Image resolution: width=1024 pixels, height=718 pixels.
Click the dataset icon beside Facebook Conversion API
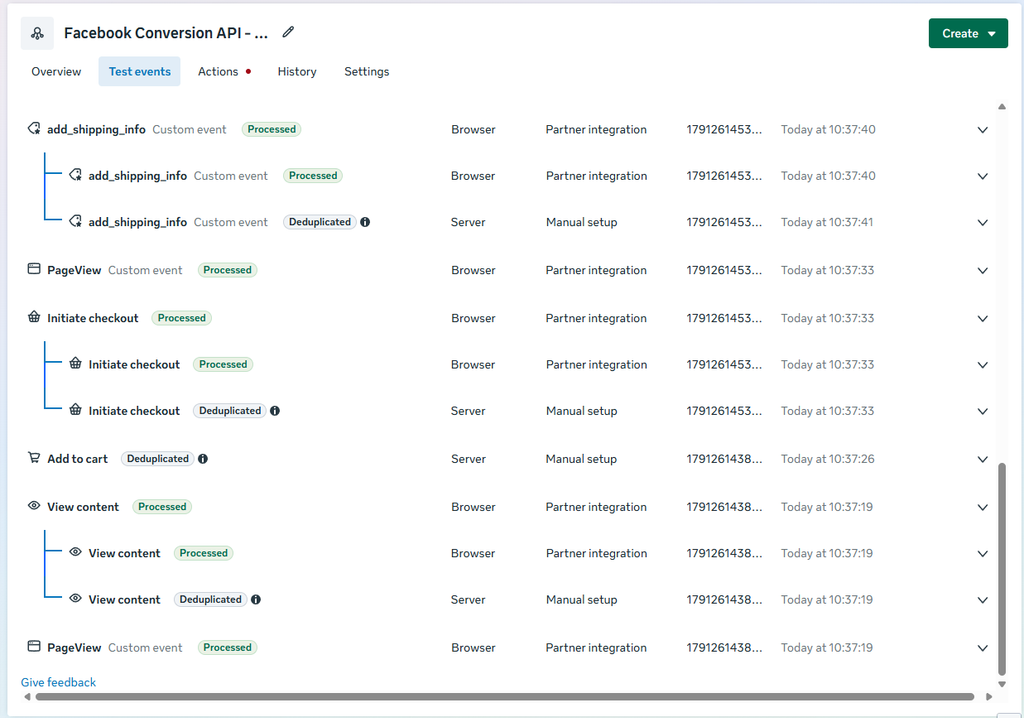37,33
